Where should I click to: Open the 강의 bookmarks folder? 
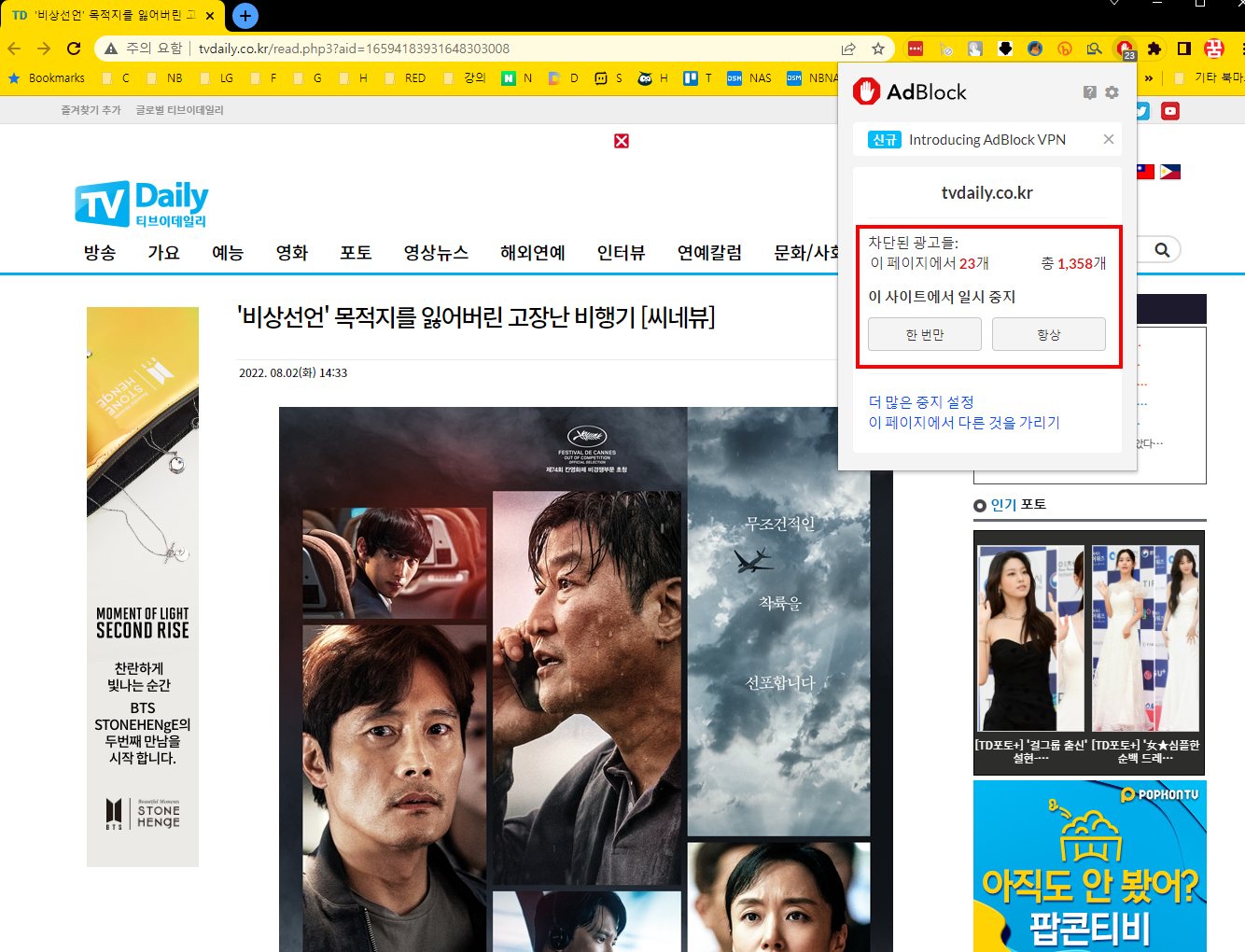pyautogui.click(x=465, y=78)
